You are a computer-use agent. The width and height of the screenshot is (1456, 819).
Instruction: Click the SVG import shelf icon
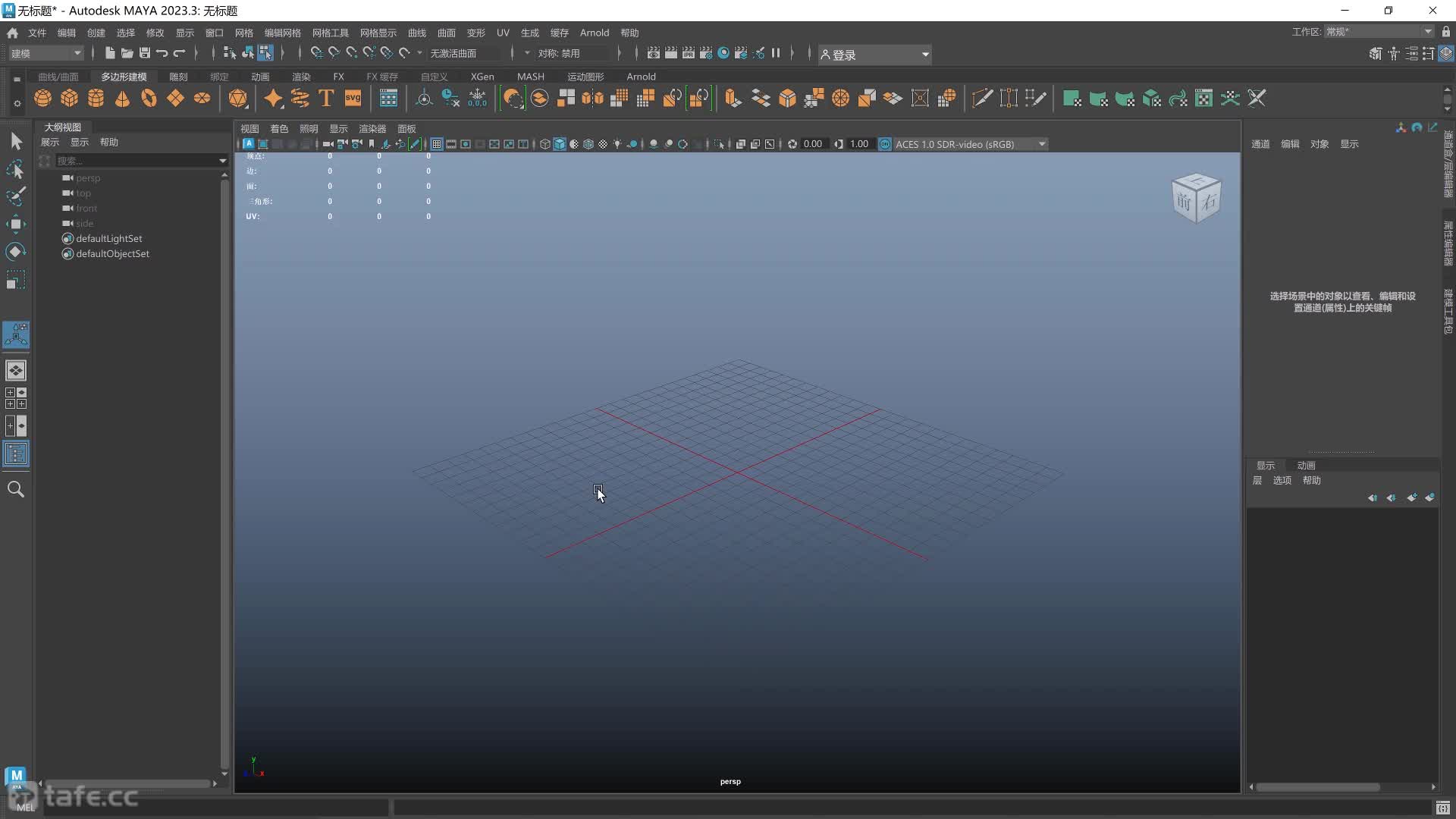(x=353, y=99)
